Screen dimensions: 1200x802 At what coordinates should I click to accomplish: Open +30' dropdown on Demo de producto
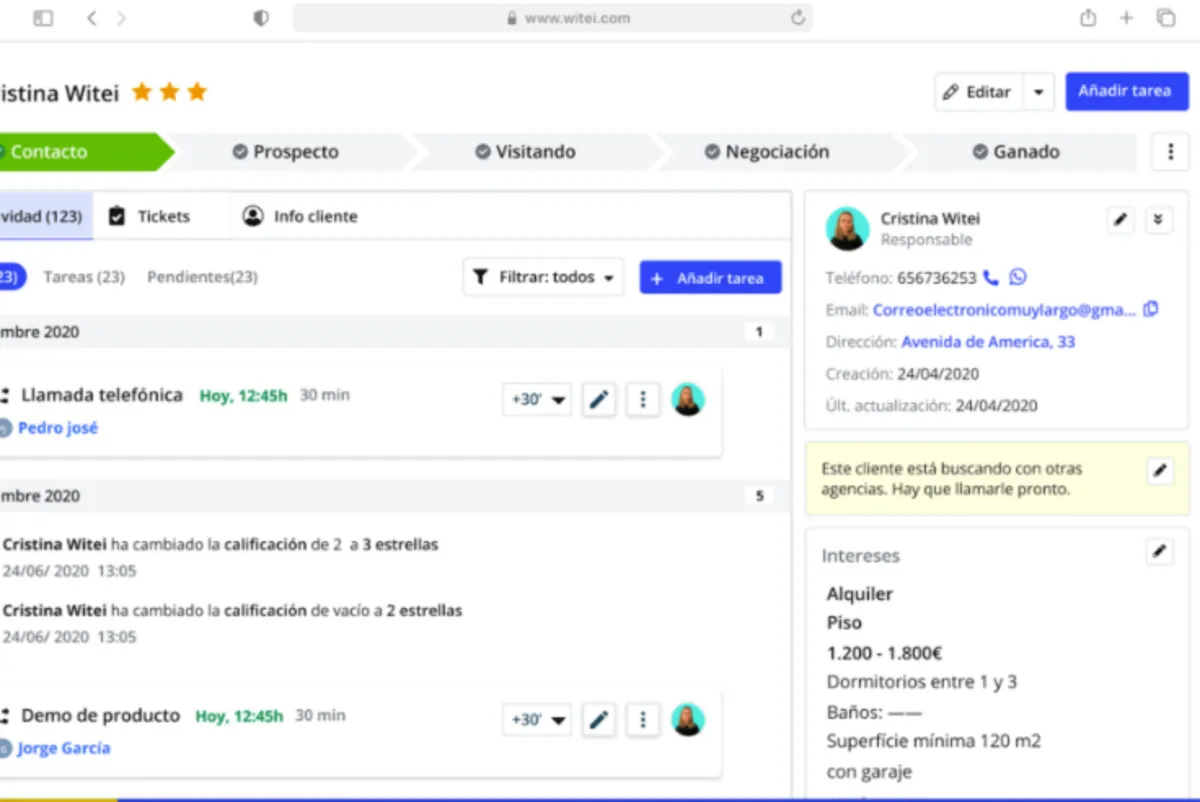[538, 719]
